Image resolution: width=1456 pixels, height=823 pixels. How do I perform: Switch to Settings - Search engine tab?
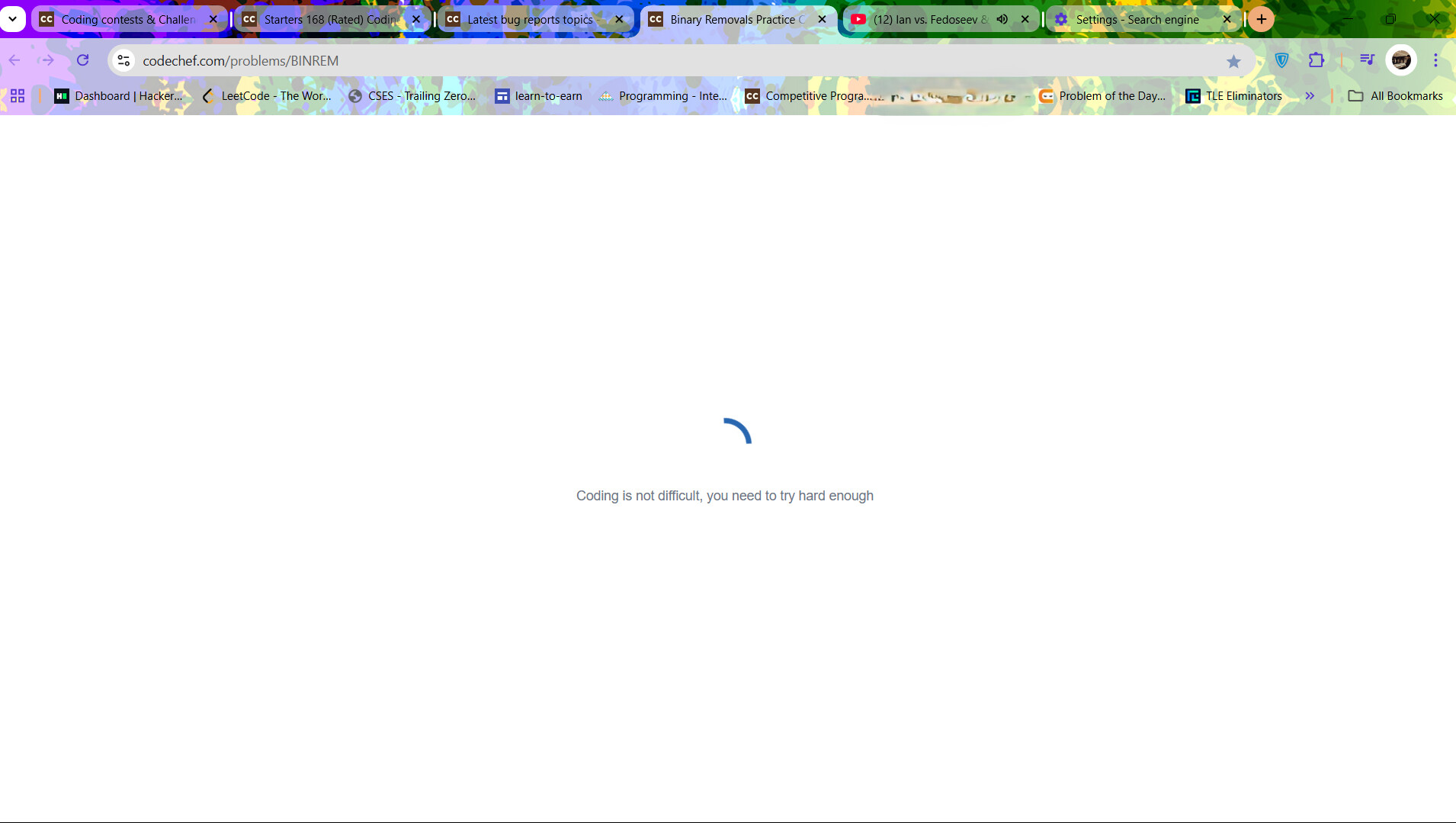tap(1142, 19)
